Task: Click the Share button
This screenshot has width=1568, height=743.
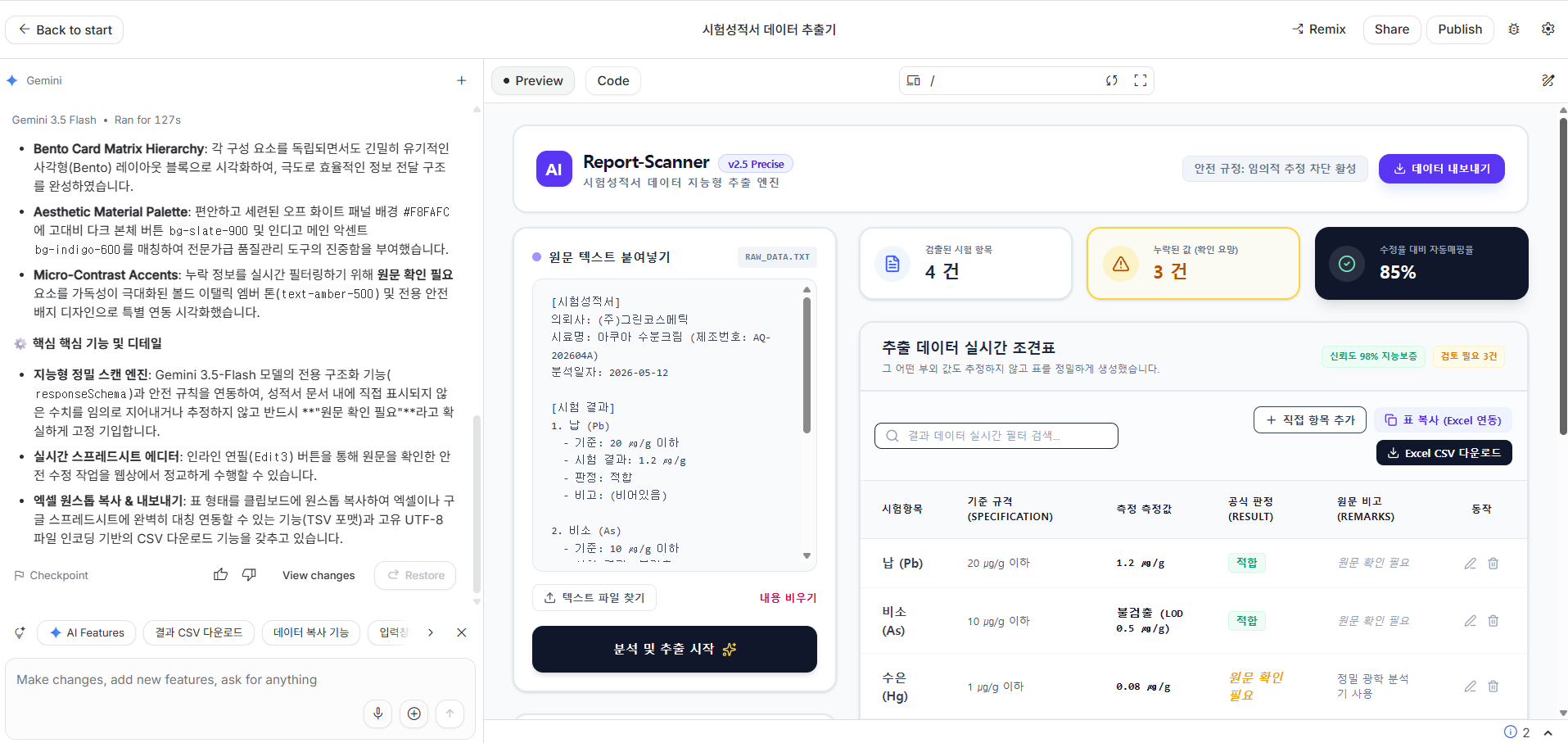Action: tap(1391, 29)
